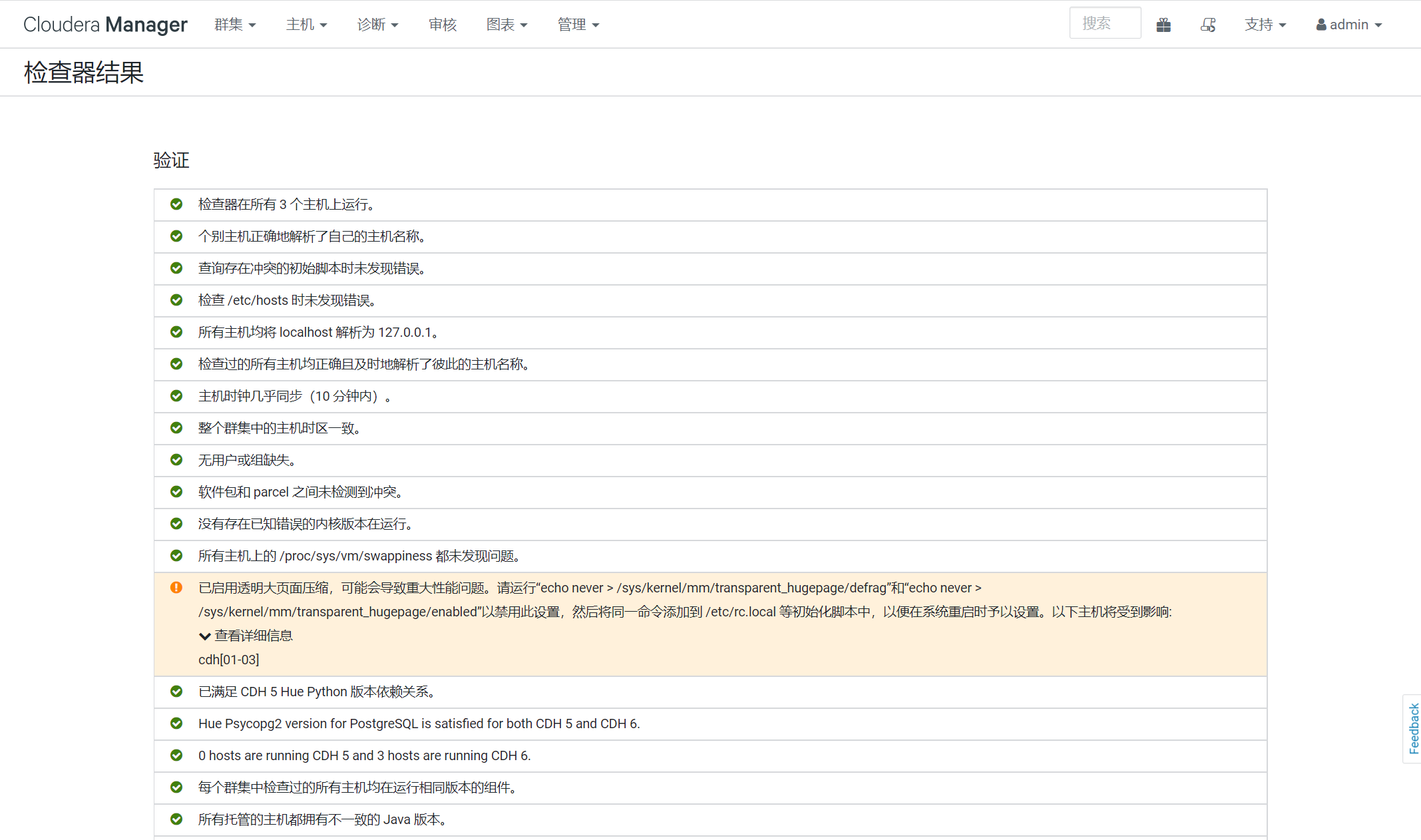The height and width of the screenshot is (840, 1421).
Task: Click green check icon beside the time zone consistency row
Action: pos(176,428)
